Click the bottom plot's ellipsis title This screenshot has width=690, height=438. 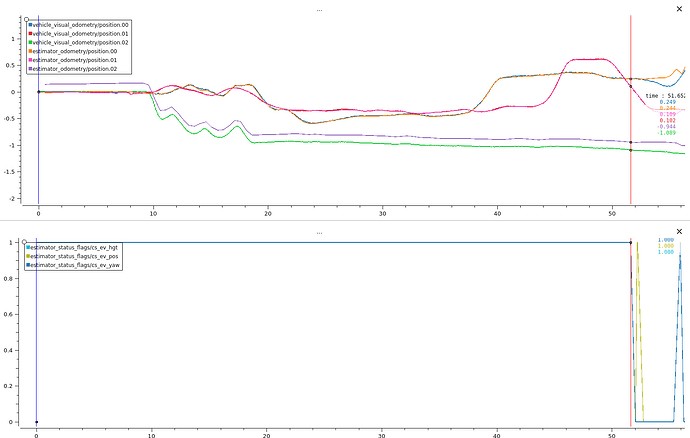point(319,232)
